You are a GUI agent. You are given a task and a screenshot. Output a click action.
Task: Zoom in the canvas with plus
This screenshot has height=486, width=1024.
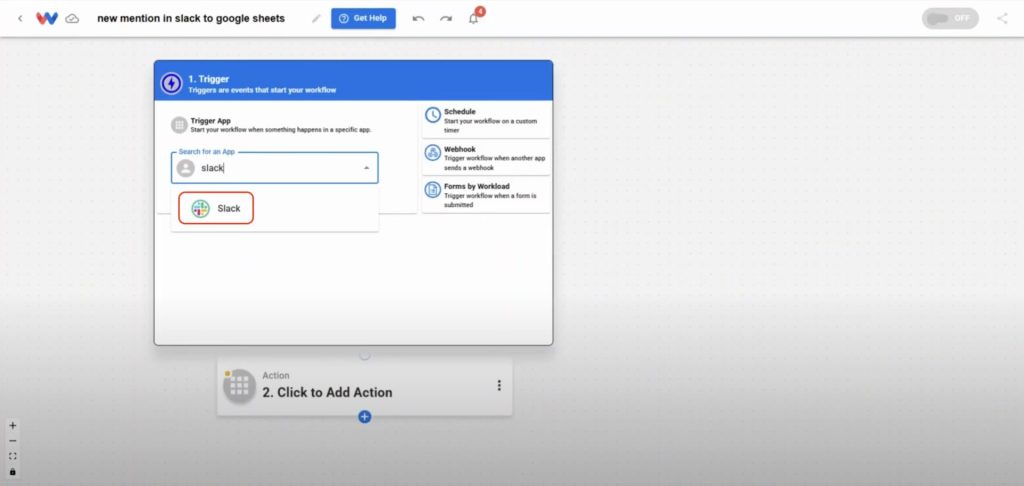pos(12,426)
